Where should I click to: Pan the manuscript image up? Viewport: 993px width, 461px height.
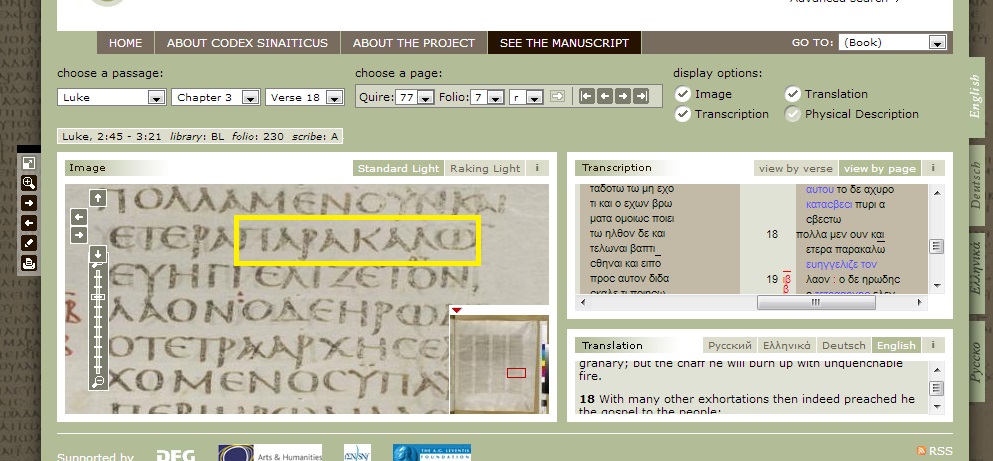[x=98, y=198]
